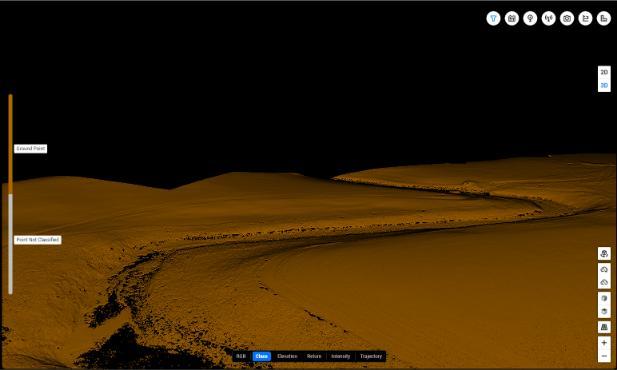Click the camera snapshot icon
This screenshot has height=370, width=617.
point(567,18)
